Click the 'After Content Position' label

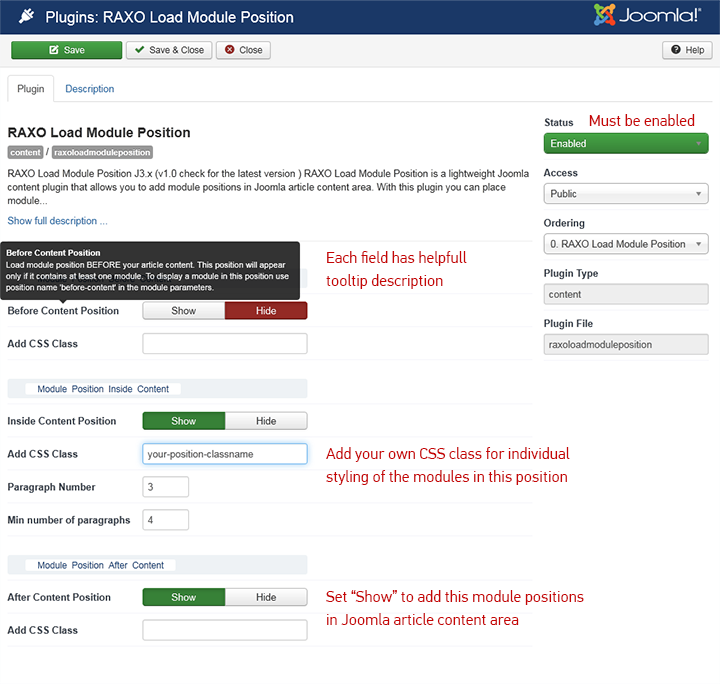(59, 597)
